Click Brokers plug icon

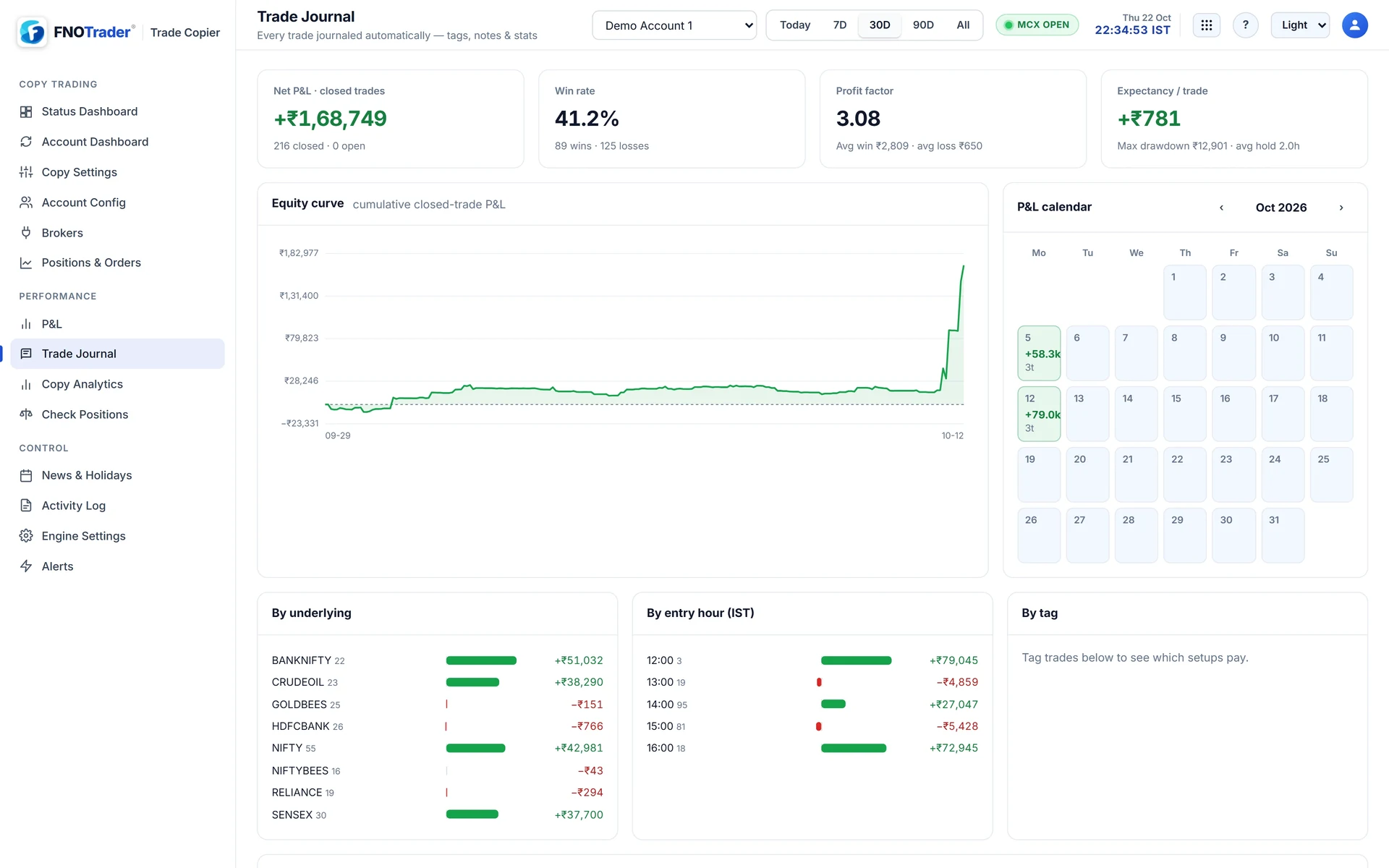click(x=26, y=233)
